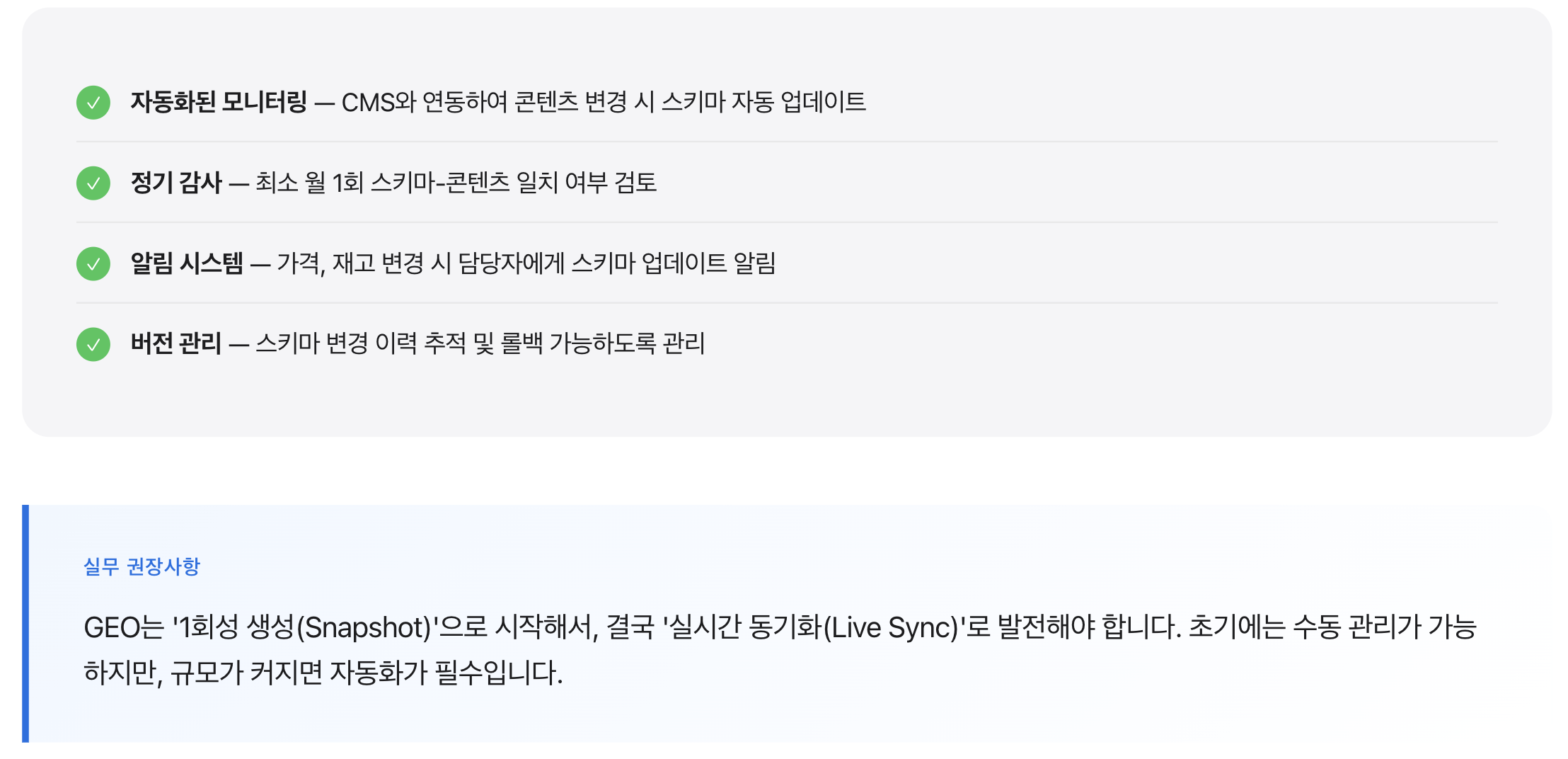1568x759 pixels.
Task: Click the green check beside 자동화된 모니터링
Action: [93, 103]
